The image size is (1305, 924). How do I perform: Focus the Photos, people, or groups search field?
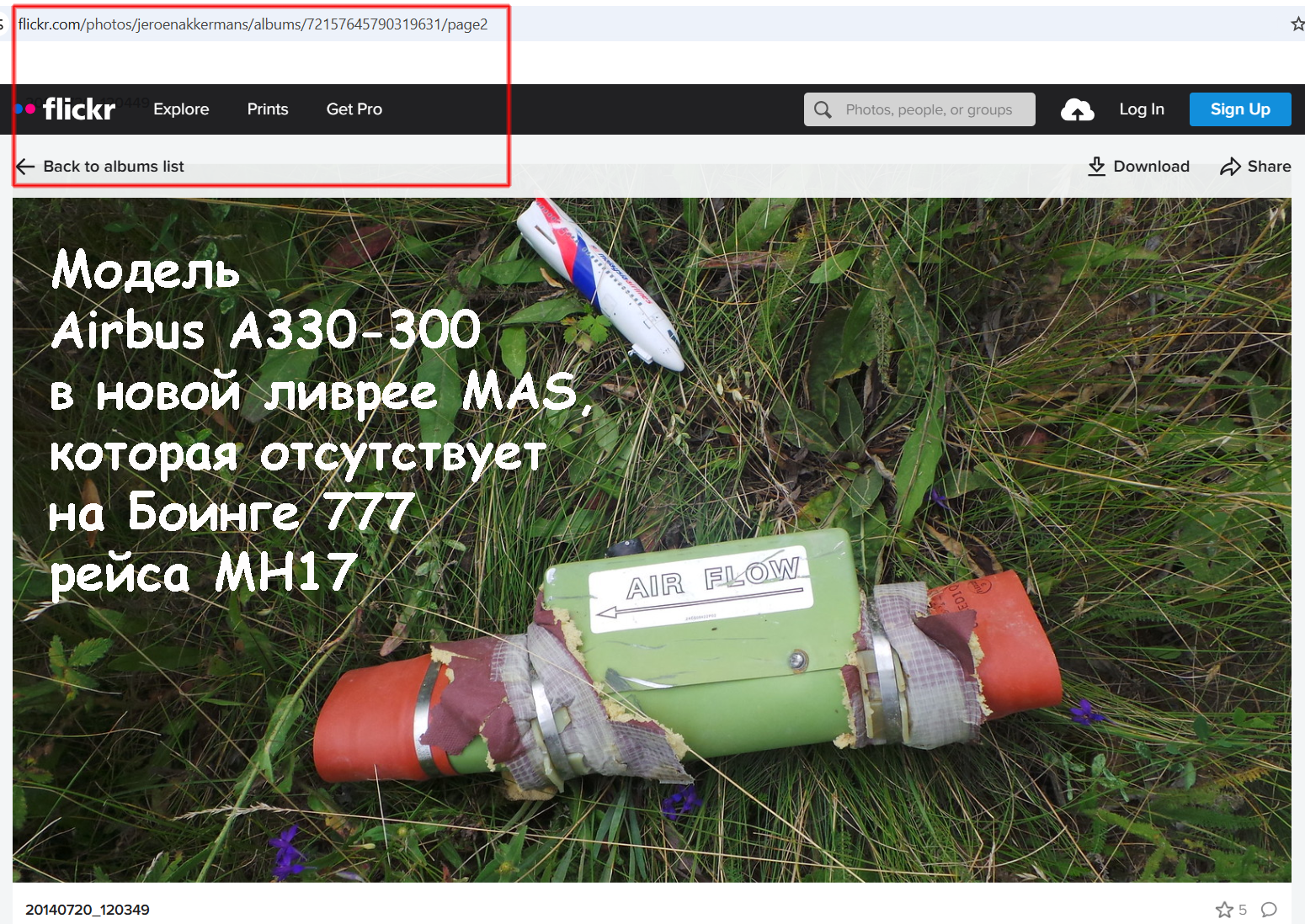919,109
